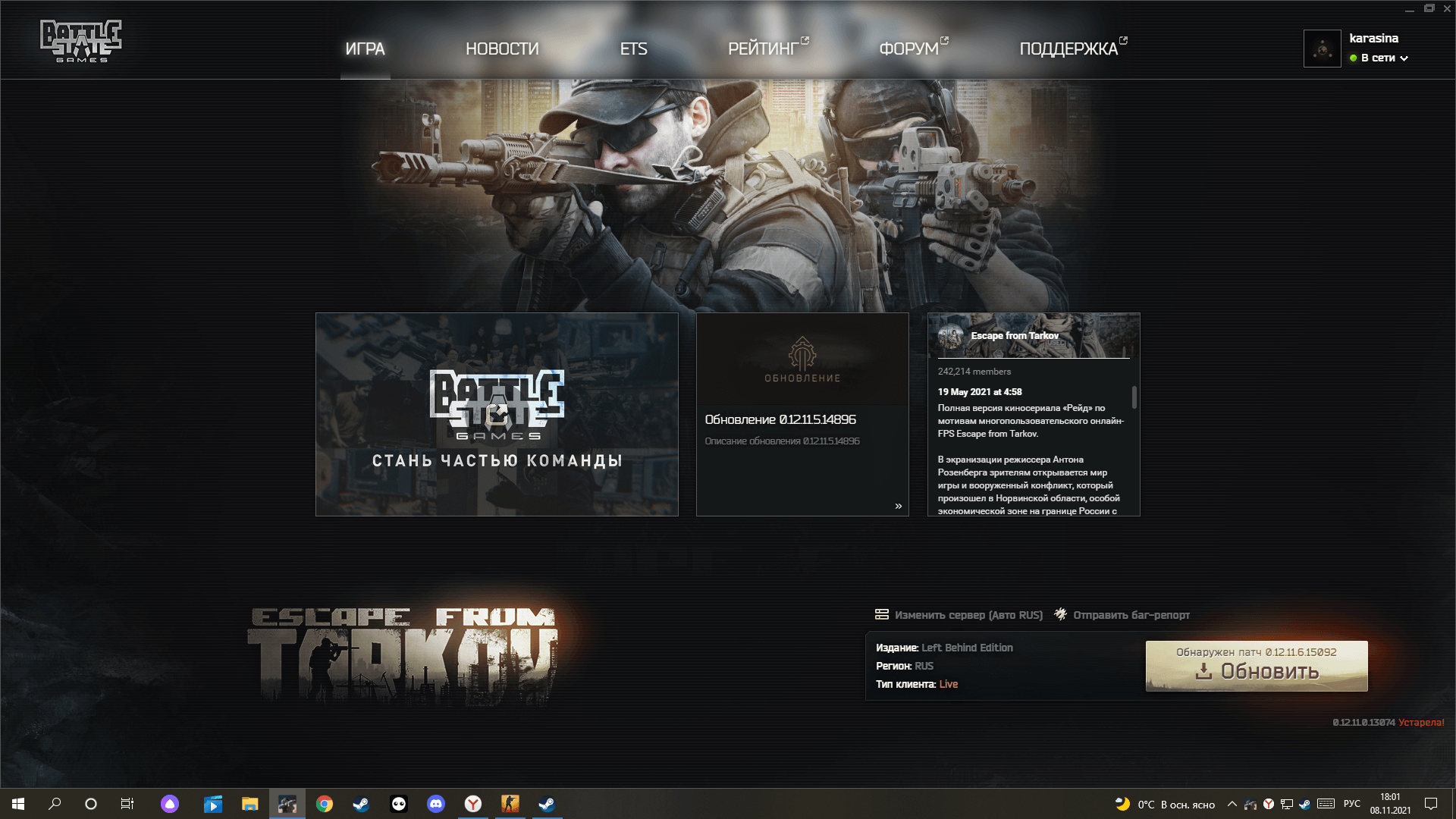Expand the В сети status dropdown

click(1379, 58)
